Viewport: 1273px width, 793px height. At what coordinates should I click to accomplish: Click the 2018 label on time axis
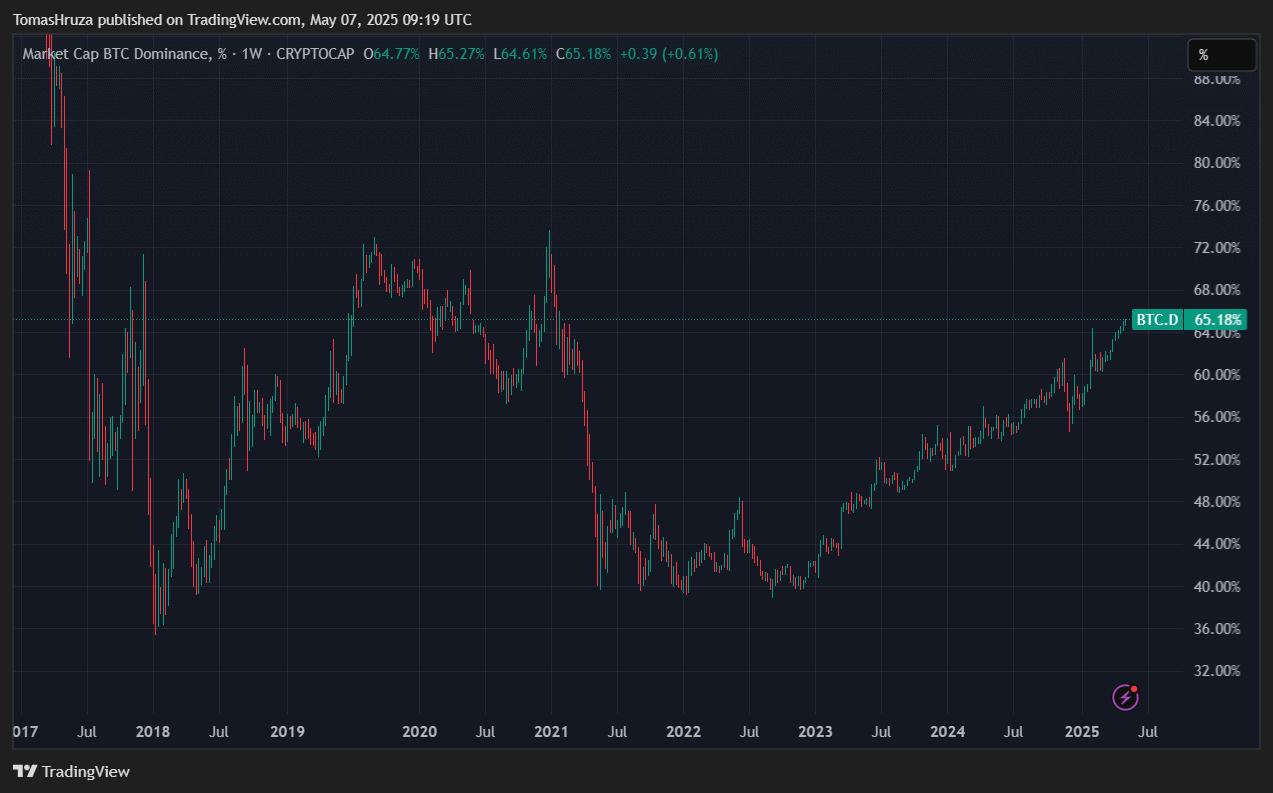click(154, 732)
